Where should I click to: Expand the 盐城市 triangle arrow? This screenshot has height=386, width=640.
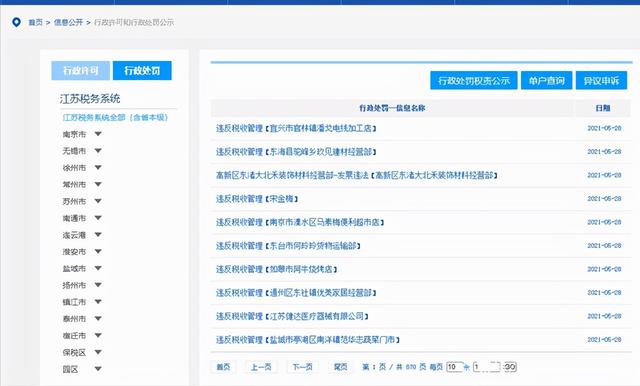tap(98, 268)
